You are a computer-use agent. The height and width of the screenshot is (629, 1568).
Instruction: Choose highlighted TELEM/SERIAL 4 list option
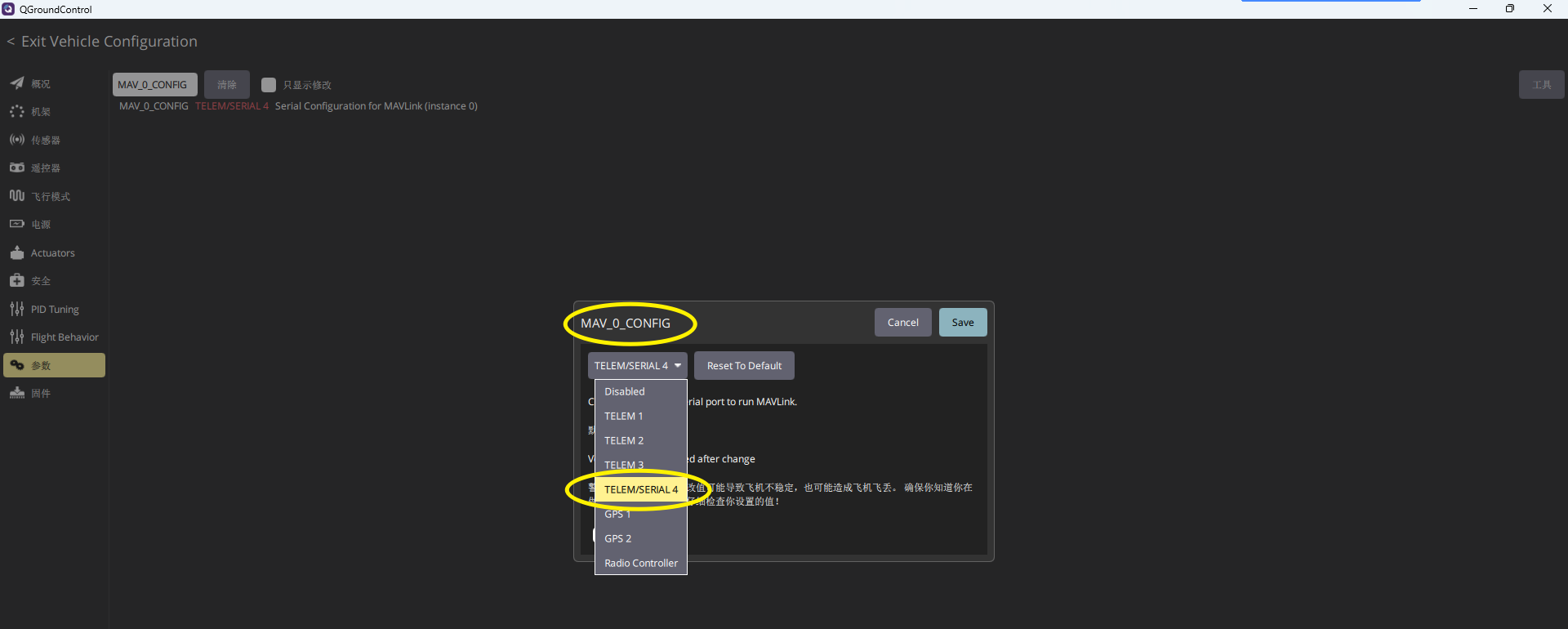(641, 490)
